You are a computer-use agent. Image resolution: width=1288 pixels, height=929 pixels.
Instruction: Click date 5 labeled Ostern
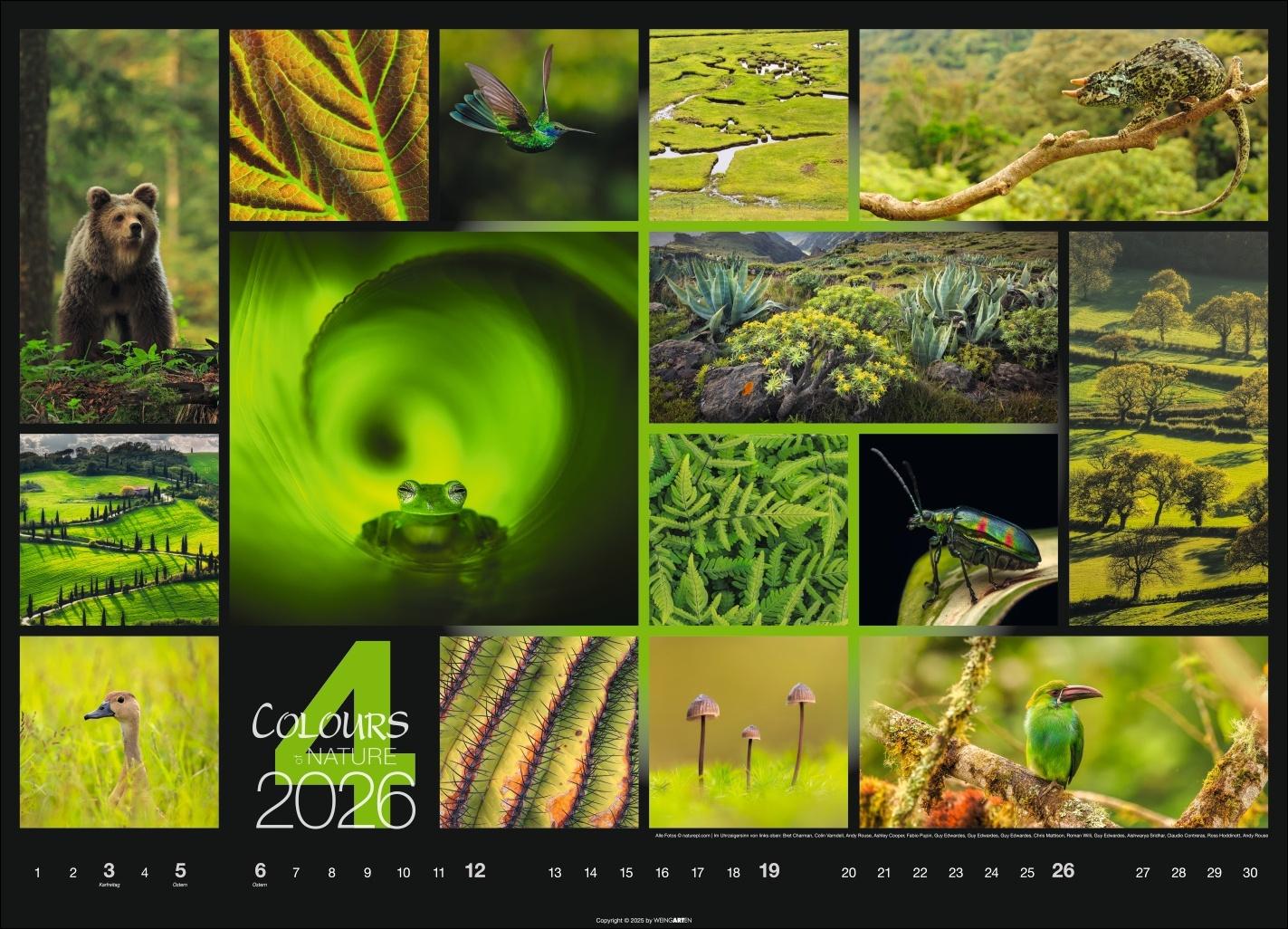coord(179,871)
